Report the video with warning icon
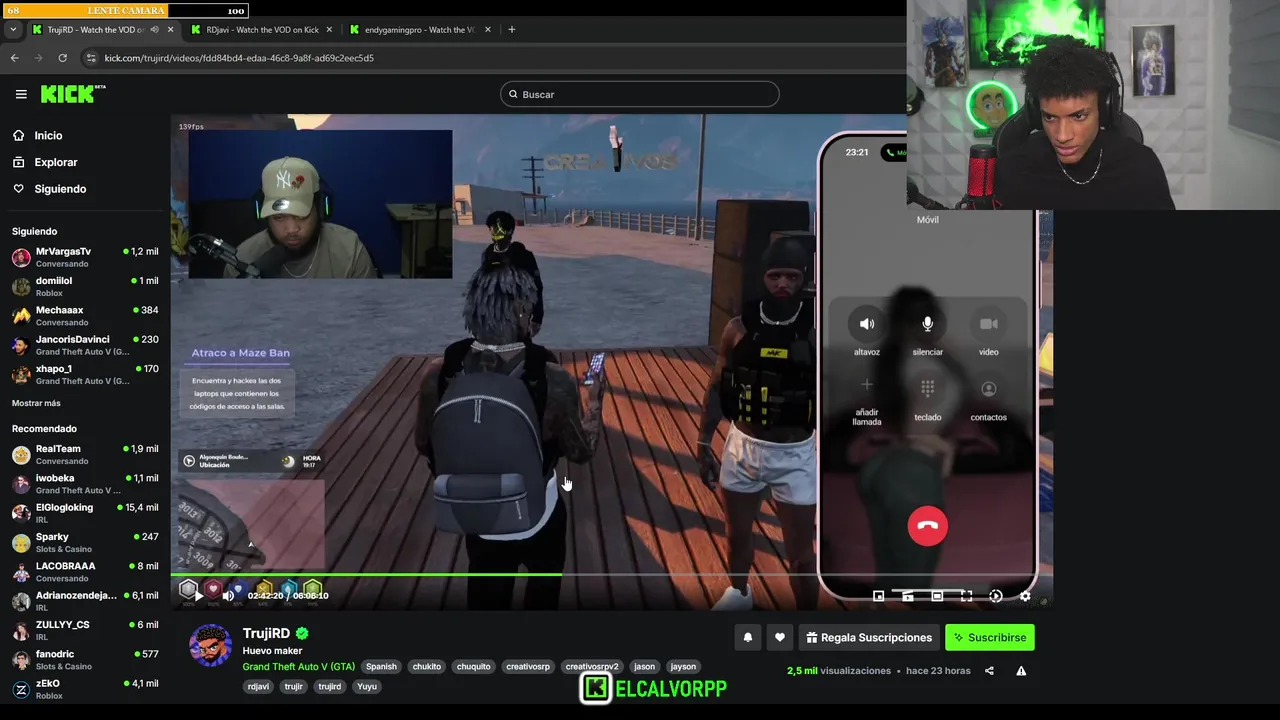This screenshot has height=720, width=1280. pos(1021,671)
